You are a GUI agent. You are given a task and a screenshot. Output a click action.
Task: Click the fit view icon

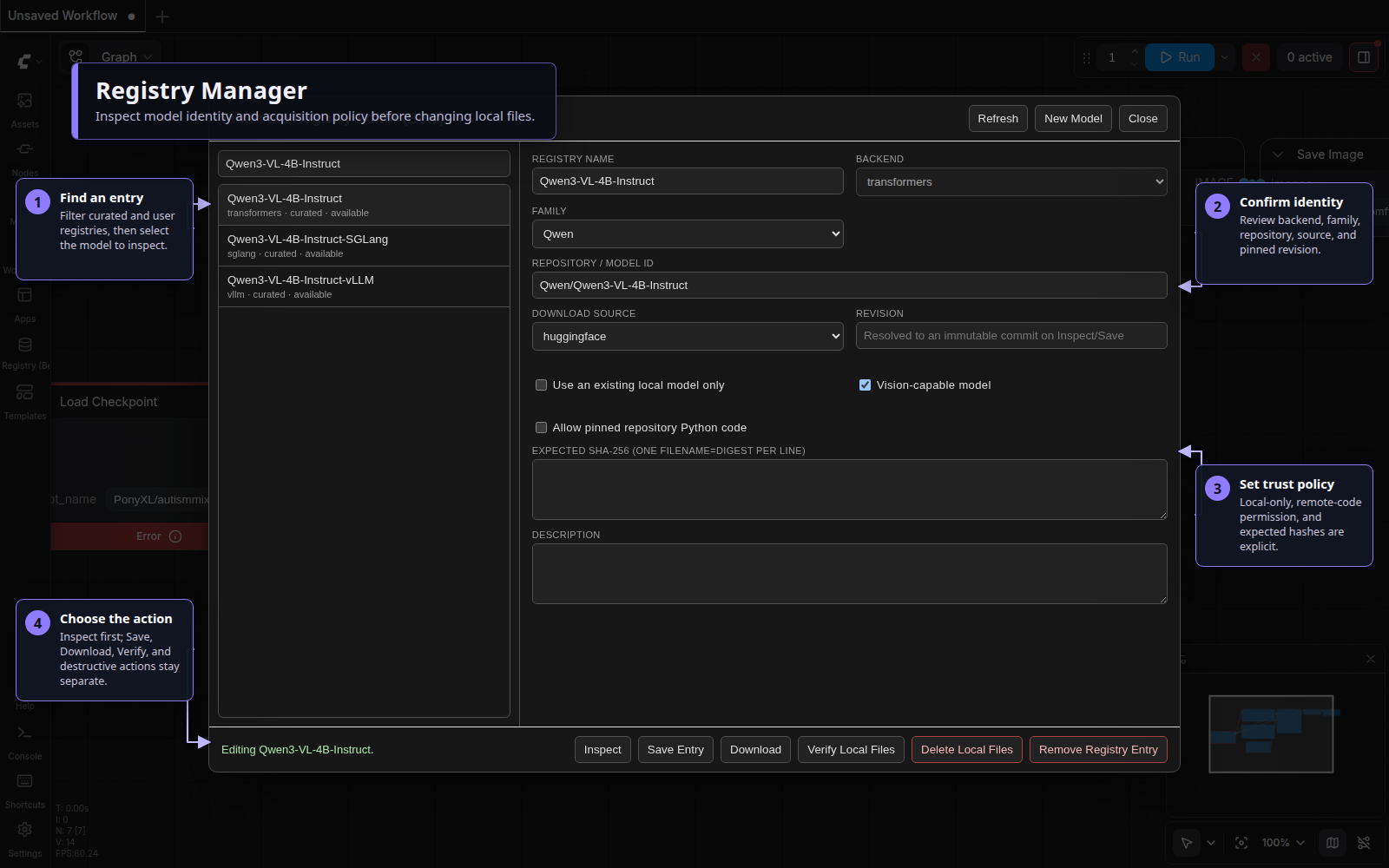click(x=1241, y=843)
